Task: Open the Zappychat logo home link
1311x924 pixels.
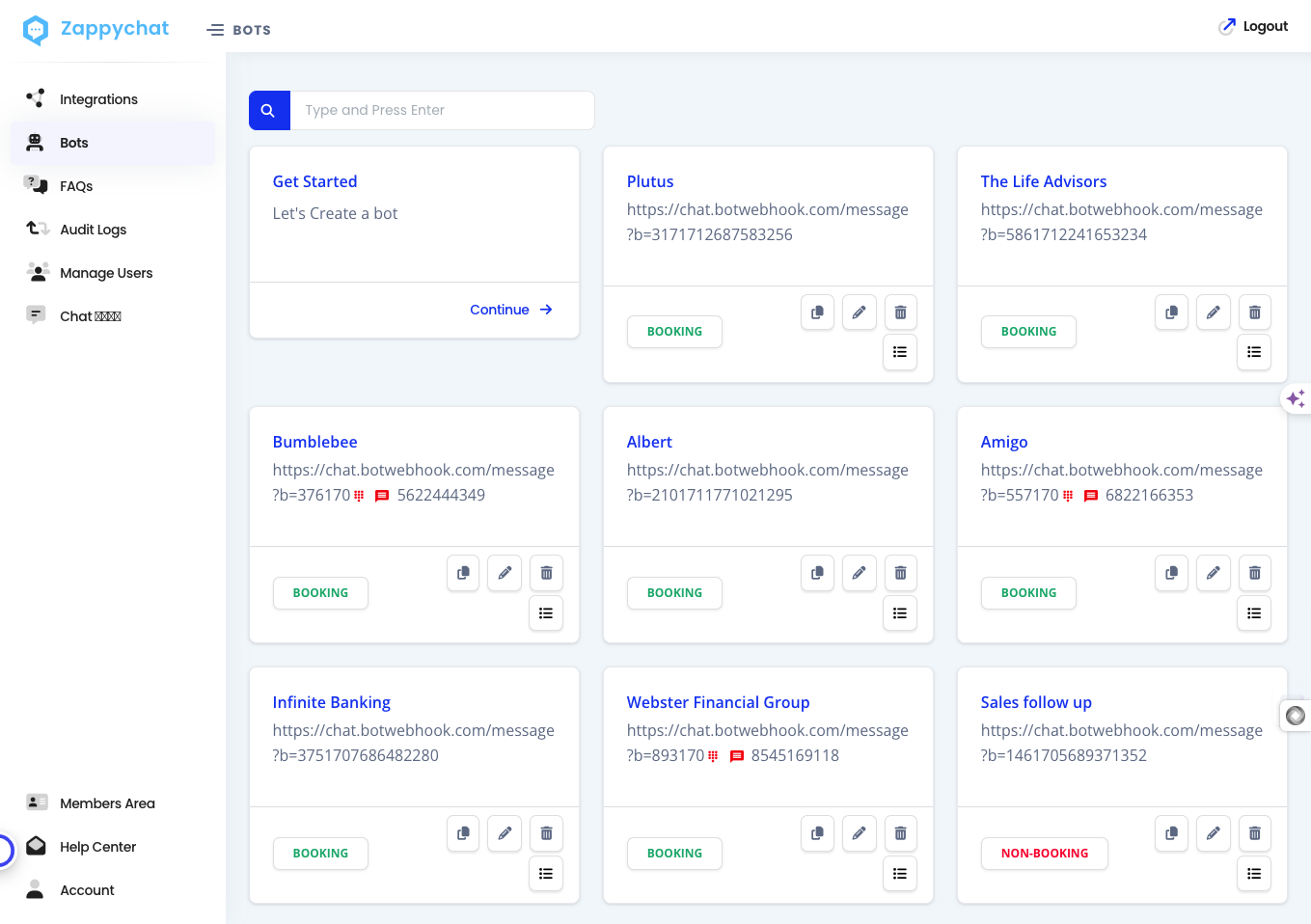Action: 96,29
